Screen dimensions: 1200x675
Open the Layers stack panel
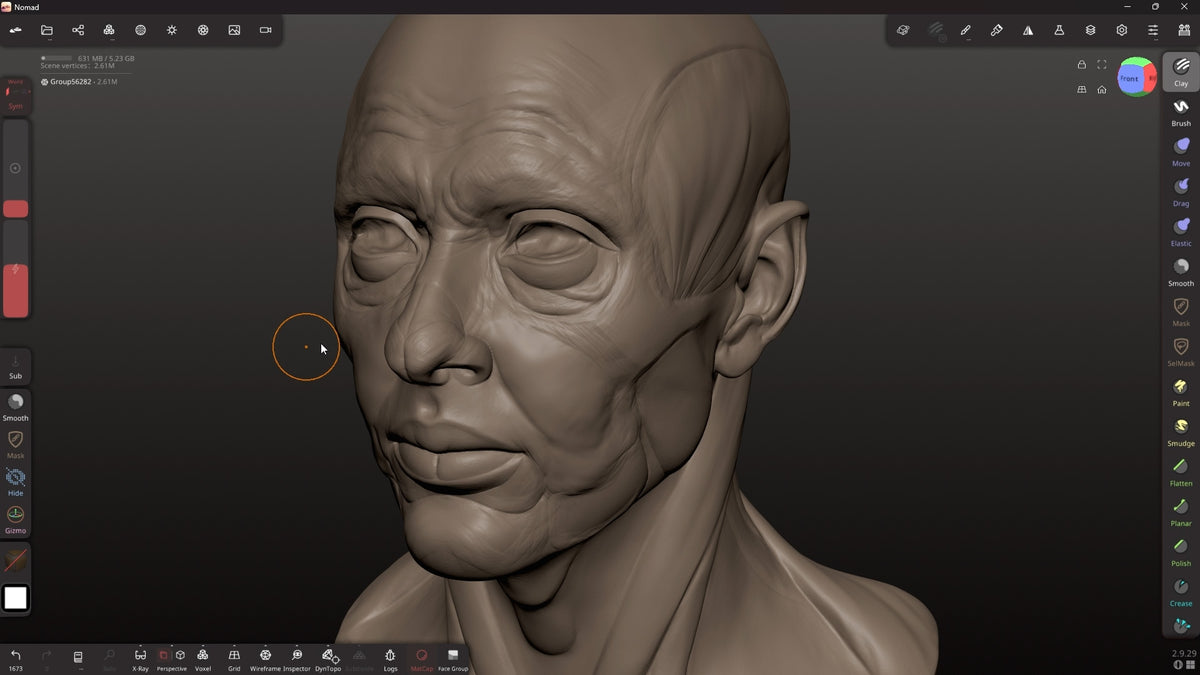[1091, 30]
